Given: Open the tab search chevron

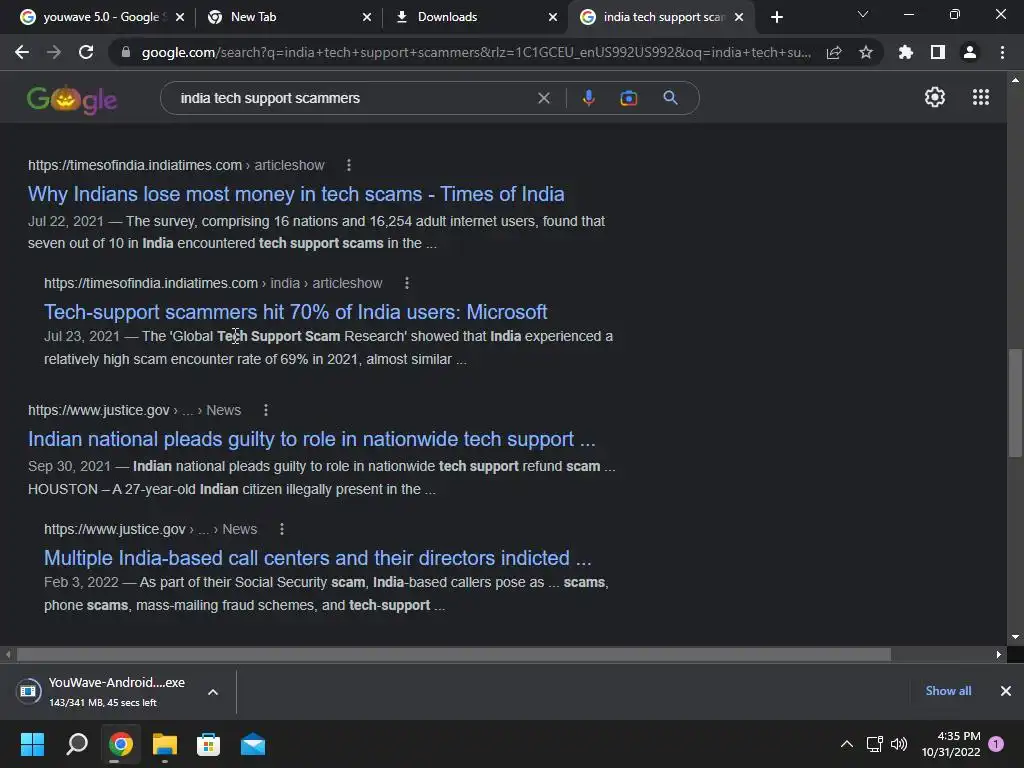Looking at the screenshot, I should point(863,14).
